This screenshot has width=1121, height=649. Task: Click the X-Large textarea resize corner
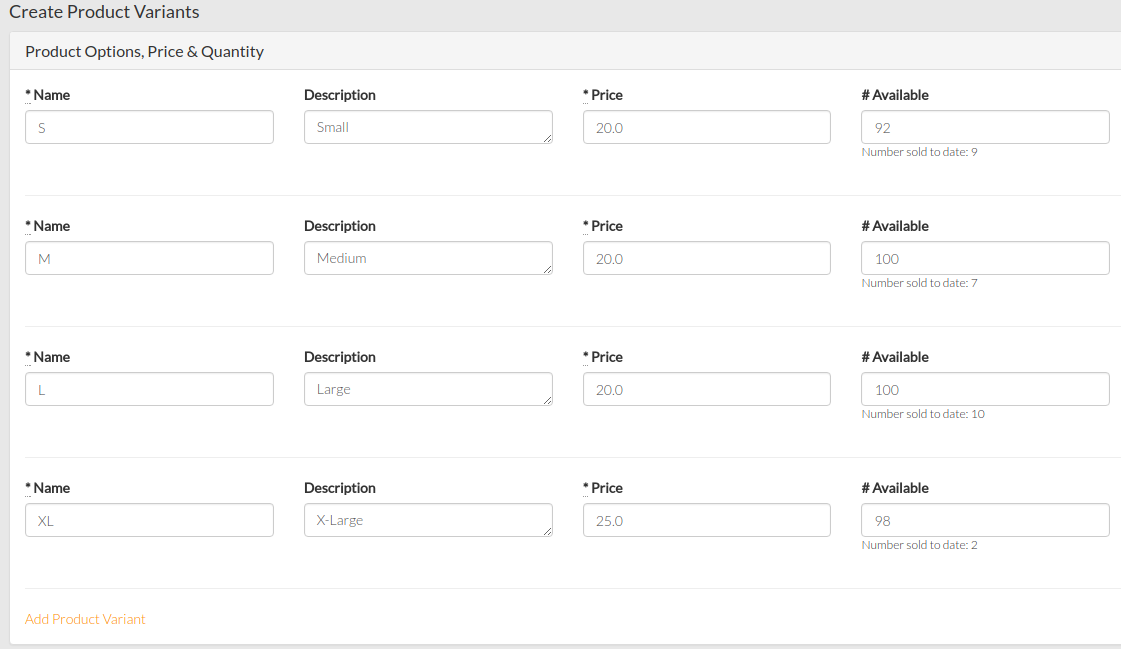548,532
